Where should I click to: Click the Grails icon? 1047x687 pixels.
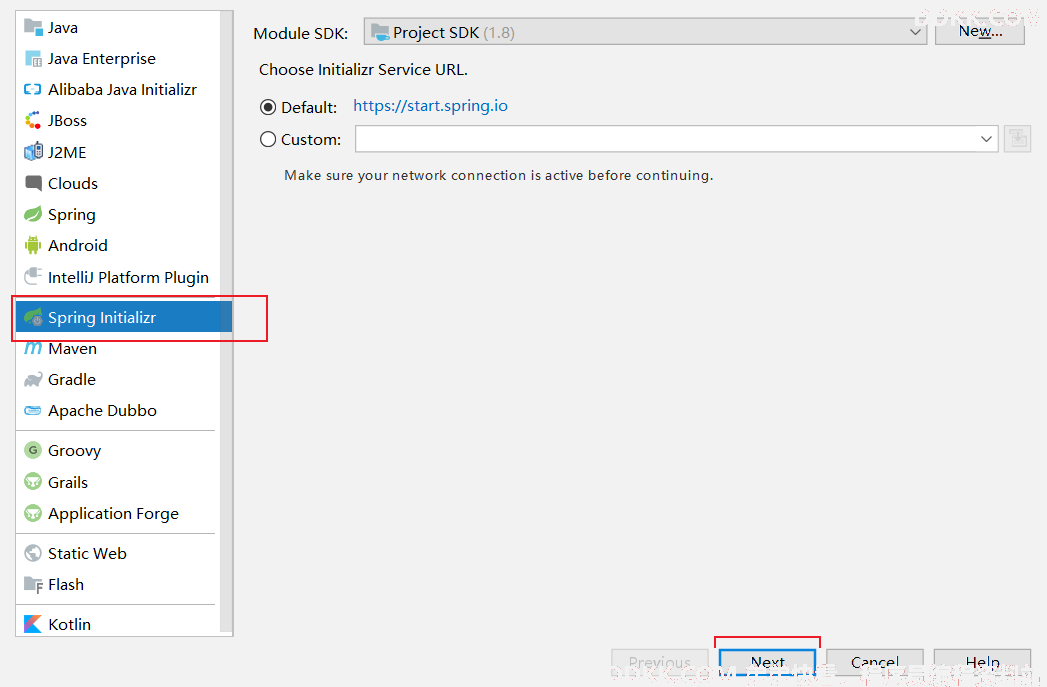[33, 482]
